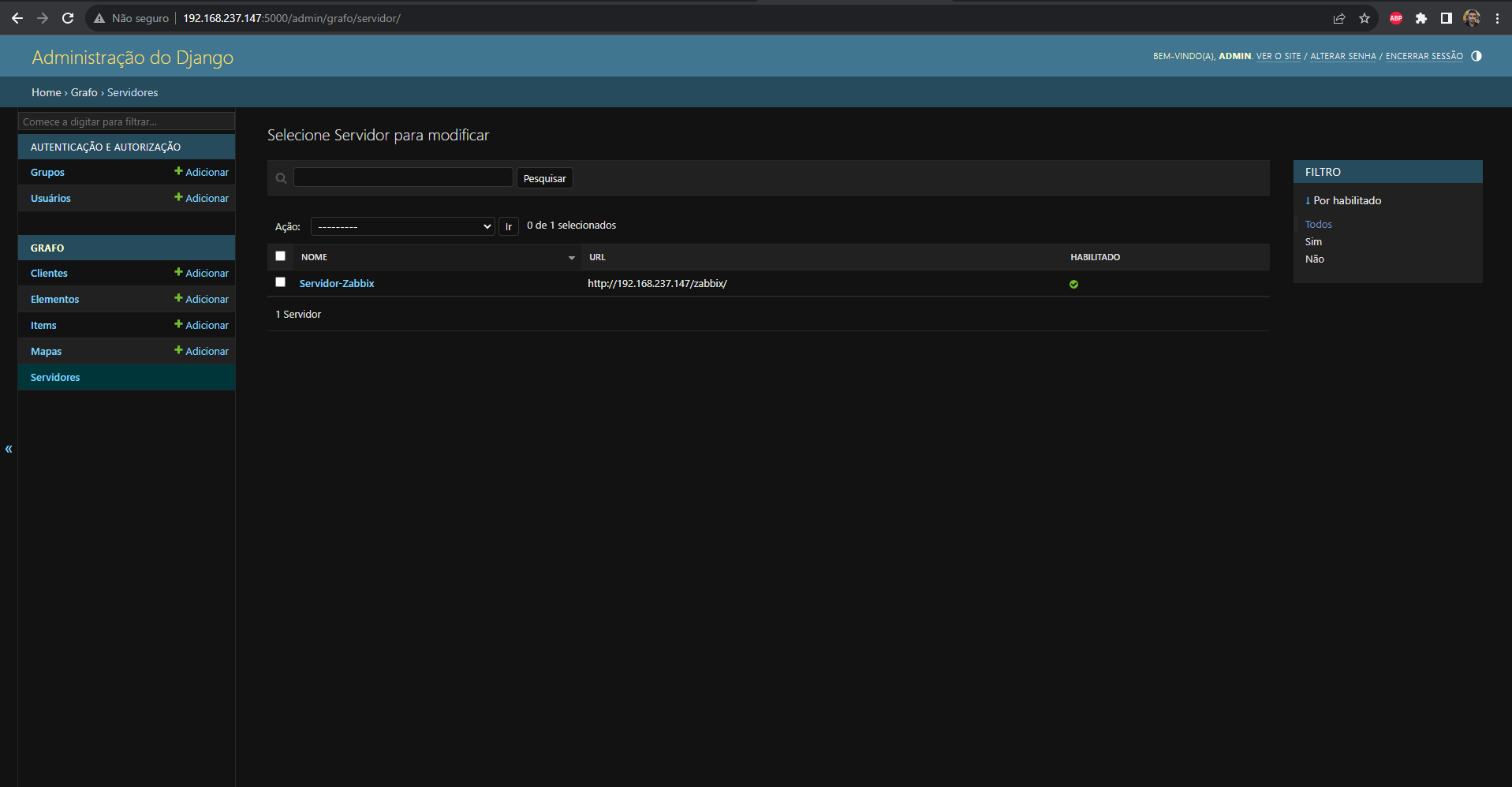Focus the server search input field
The width and height of the screenshot is (1512, 787).
coord(403,177)
